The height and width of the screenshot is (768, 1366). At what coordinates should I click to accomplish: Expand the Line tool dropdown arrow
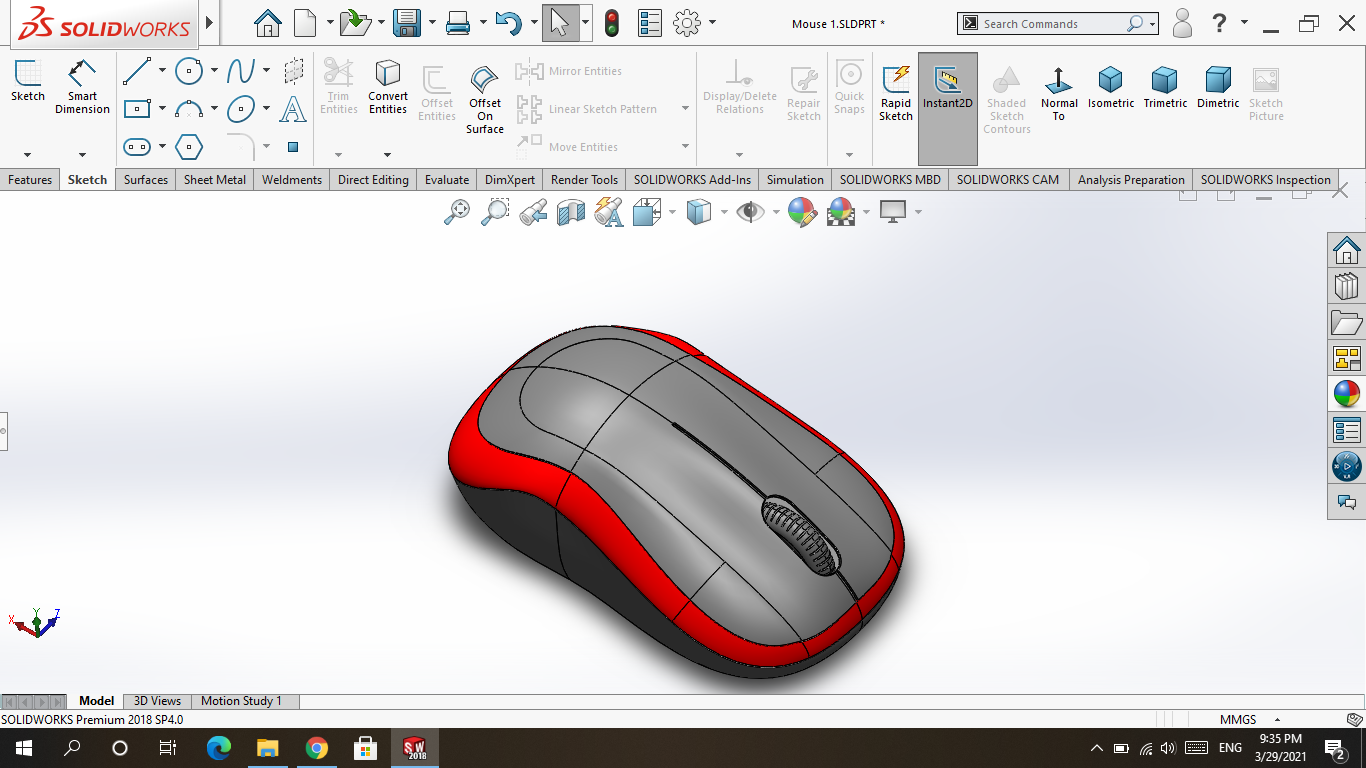pos(162,71)
